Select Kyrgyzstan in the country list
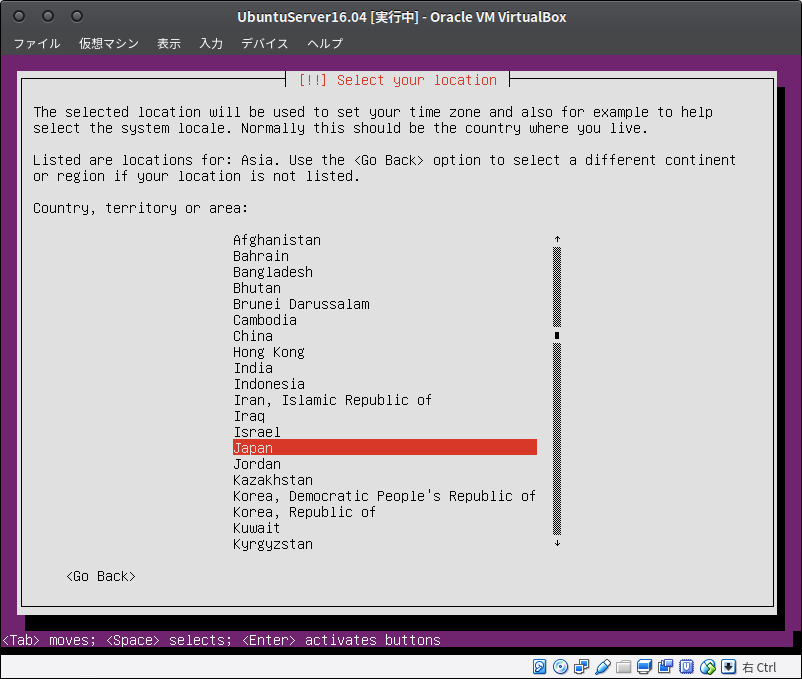This screenshot has height=679, width=802. (x=385, y=544)
